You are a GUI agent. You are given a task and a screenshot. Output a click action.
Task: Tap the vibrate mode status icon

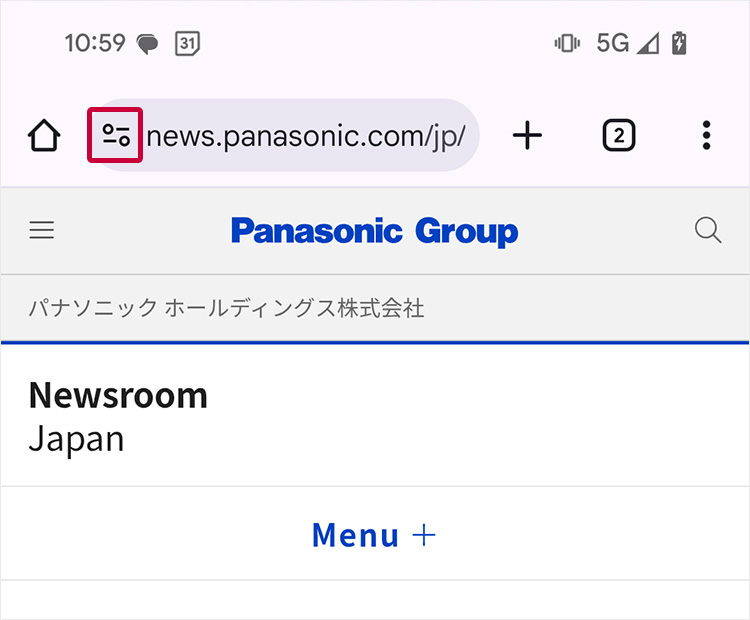(567, 43)
